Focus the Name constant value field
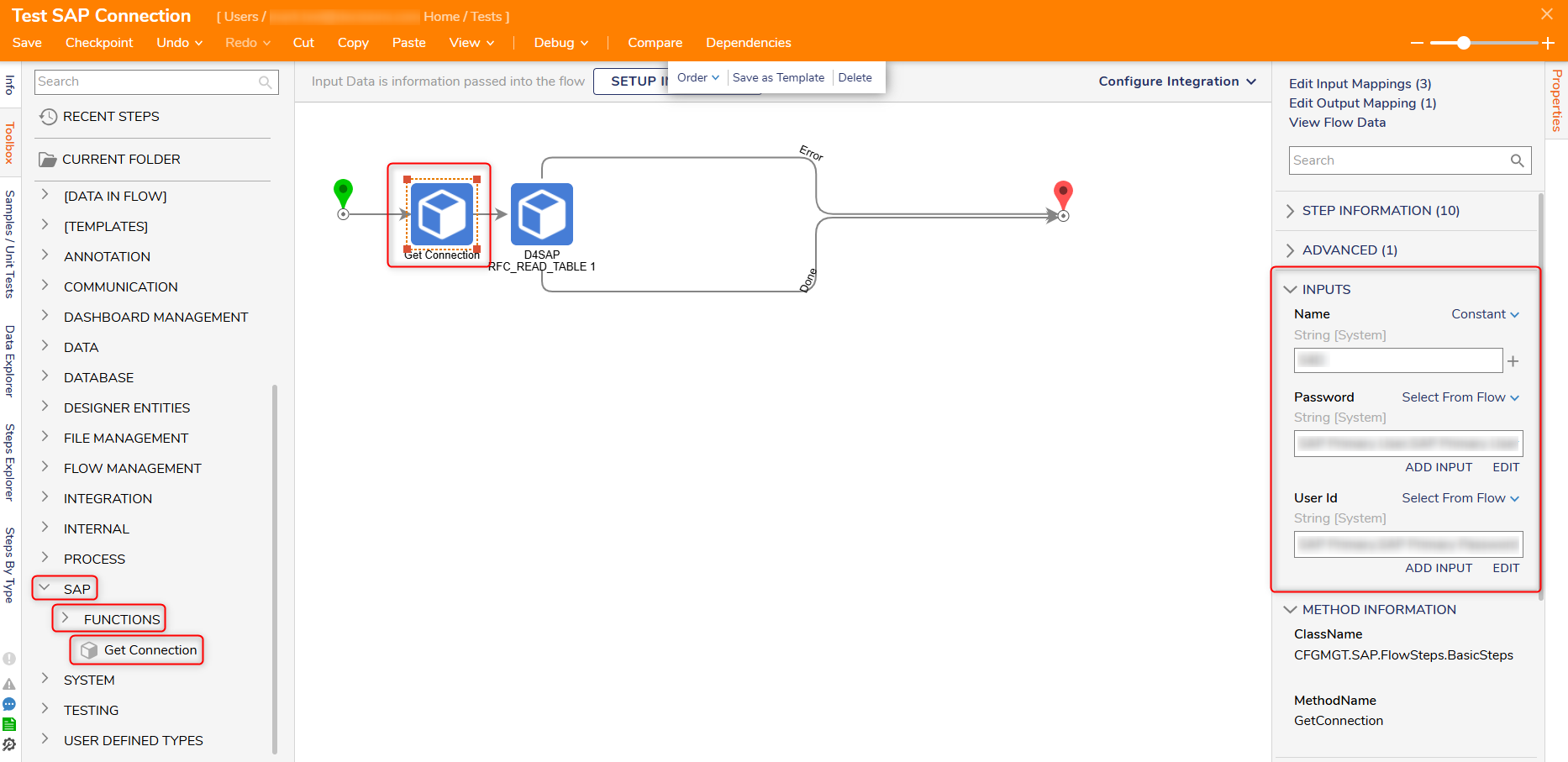This screenshot has width=1568, height=762. 1398,360
